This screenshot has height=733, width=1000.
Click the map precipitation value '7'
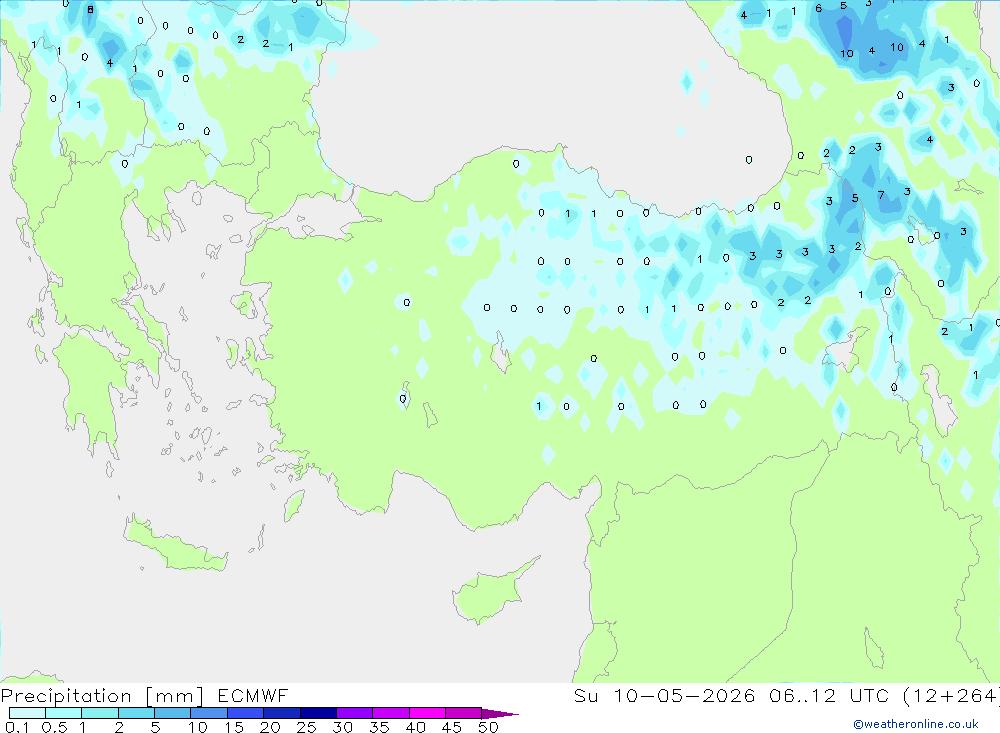881,195
